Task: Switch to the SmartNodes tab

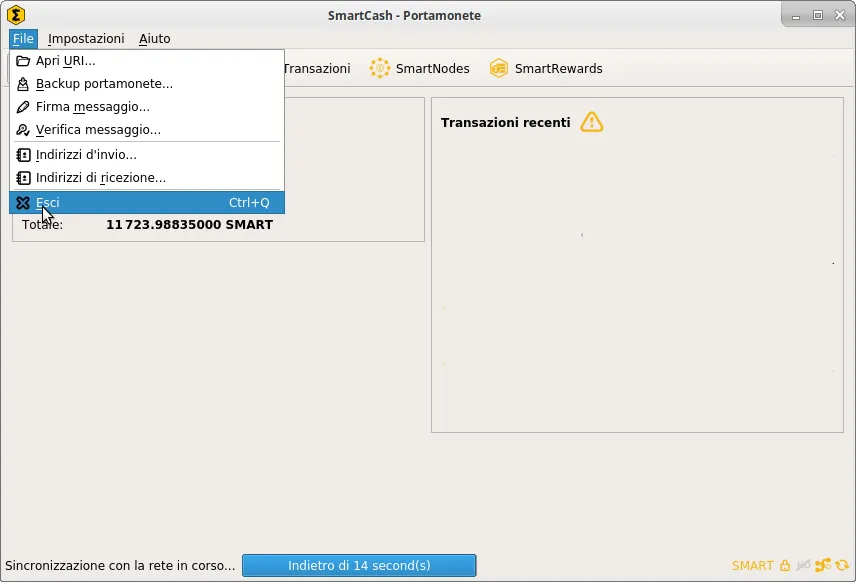Action: [x=419, y=69]
